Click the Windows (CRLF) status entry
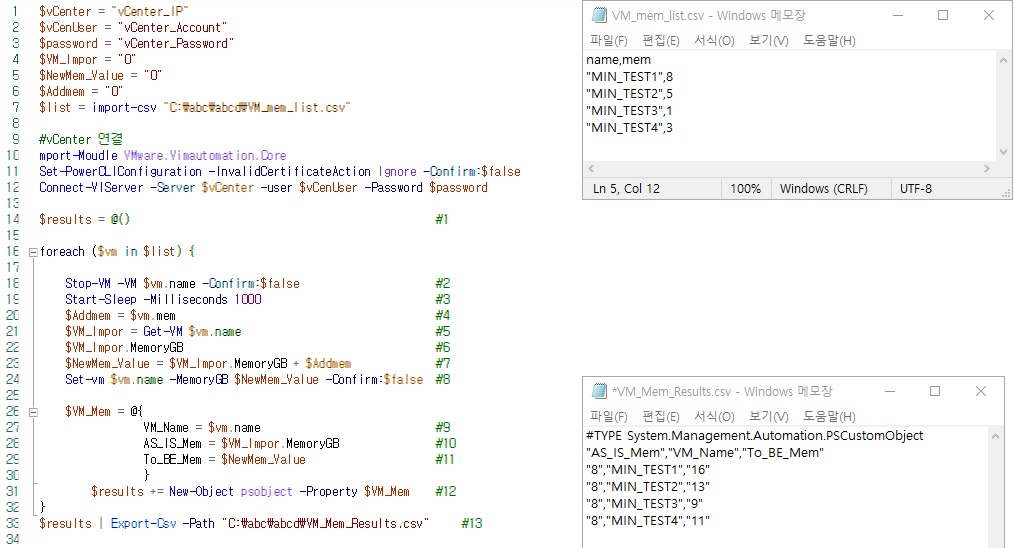This screenshot has height=548, width=1015. [x=823, y=189]
